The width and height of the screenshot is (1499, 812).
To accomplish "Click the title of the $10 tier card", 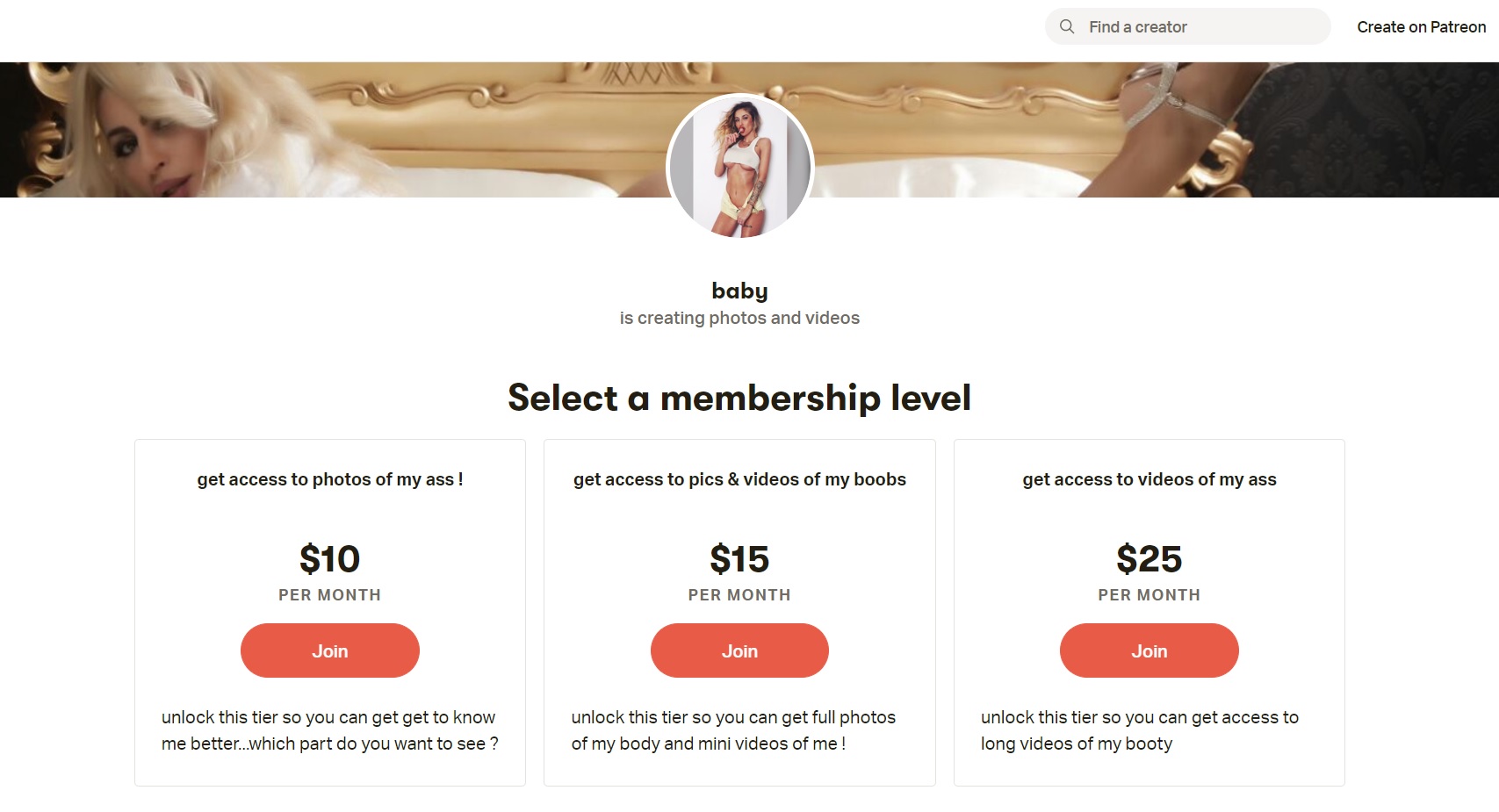I will [x=330, y=479].
